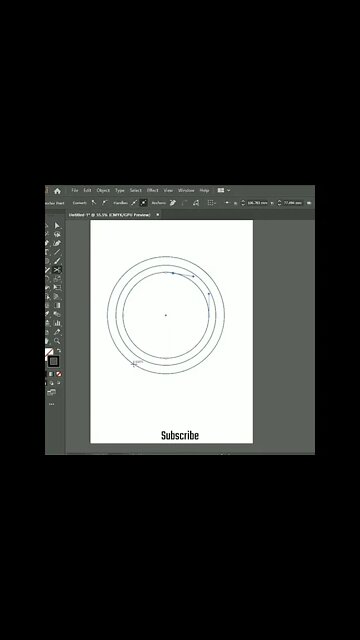
Task: Click the Y coordinate stepper arrows
Action: coord(280,202)
